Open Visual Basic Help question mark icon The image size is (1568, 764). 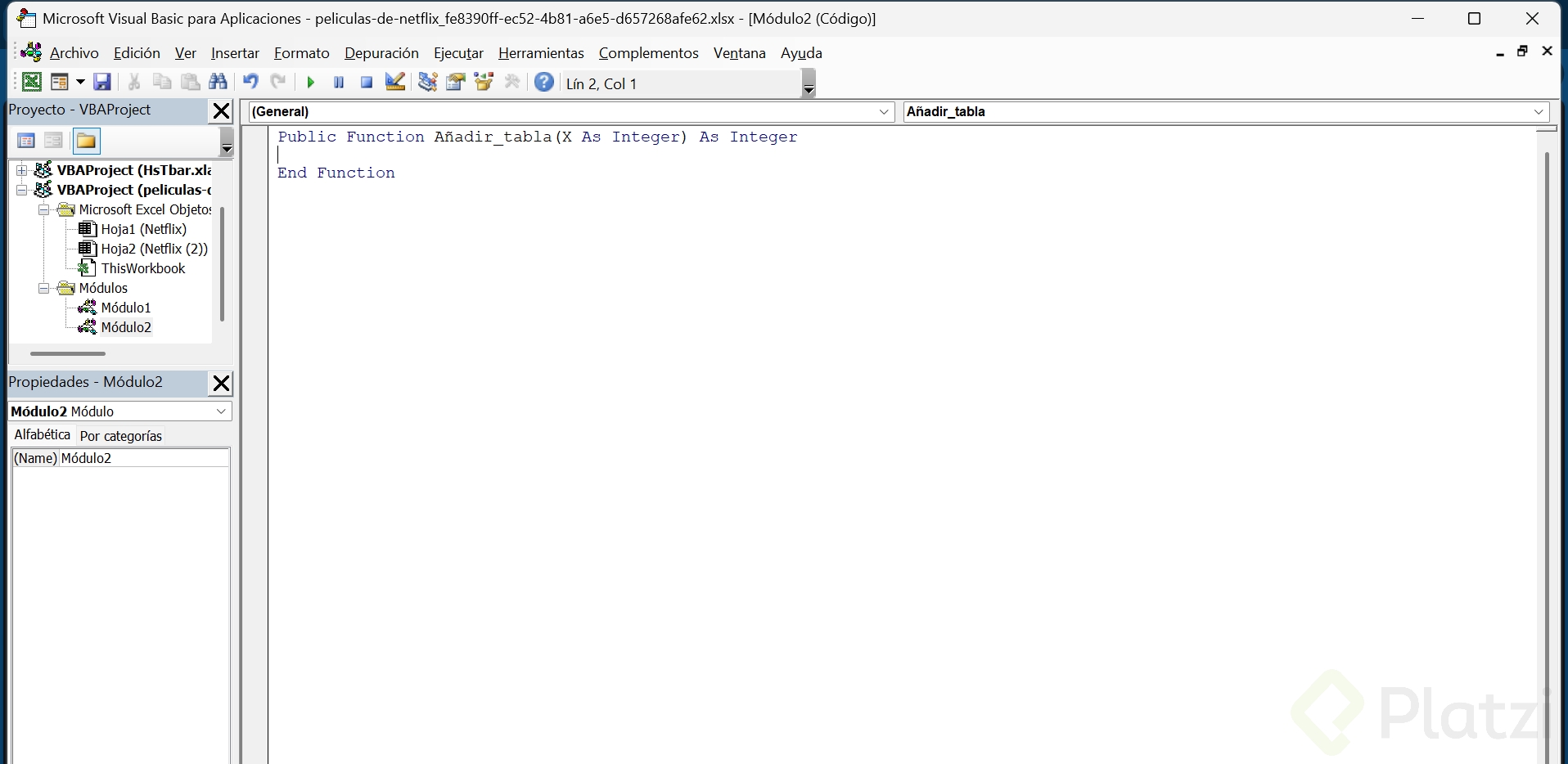click(x=544, y=82)
